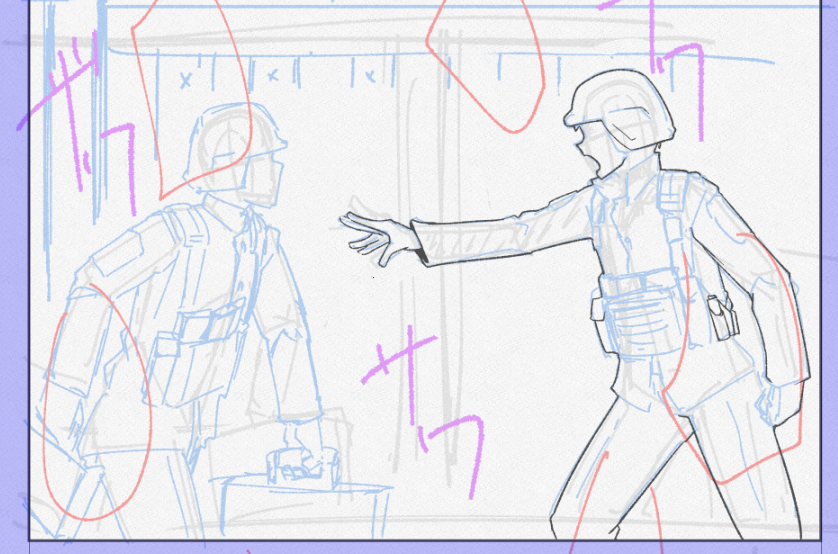
Task: Click the left soldier's blue sketched helmet
Action: [x=235, y=145]
